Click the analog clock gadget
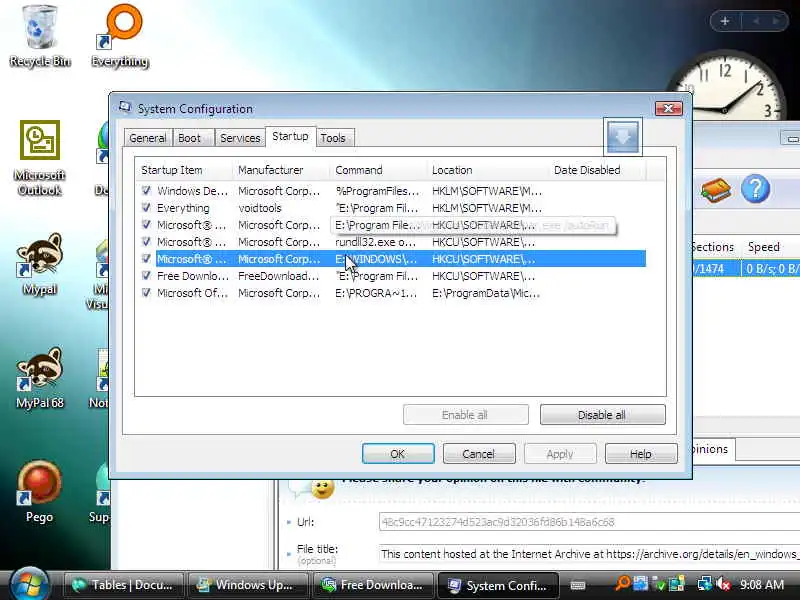 (726, 87)
